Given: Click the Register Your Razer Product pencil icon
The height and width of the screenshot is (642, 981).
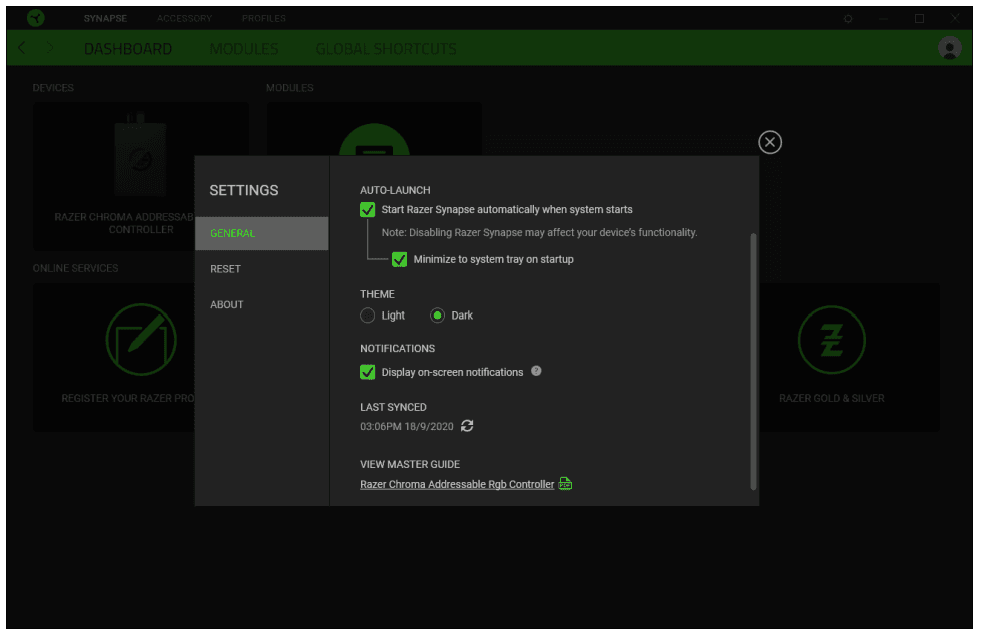Looking at the screenshot, I should [140, 340].
